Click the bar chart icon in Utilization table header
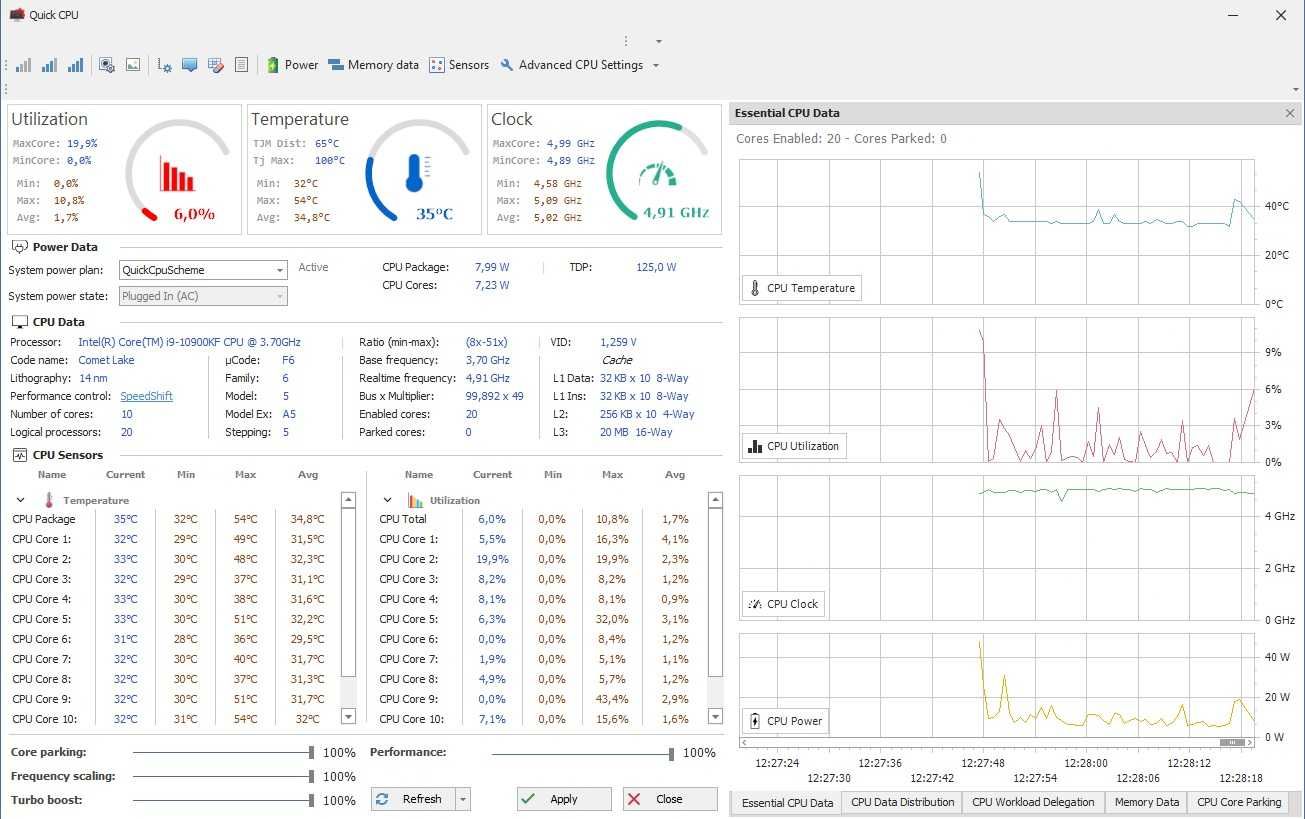This screenshot has width=1305, height=819. pyautogui.click(x=416, y=500)
